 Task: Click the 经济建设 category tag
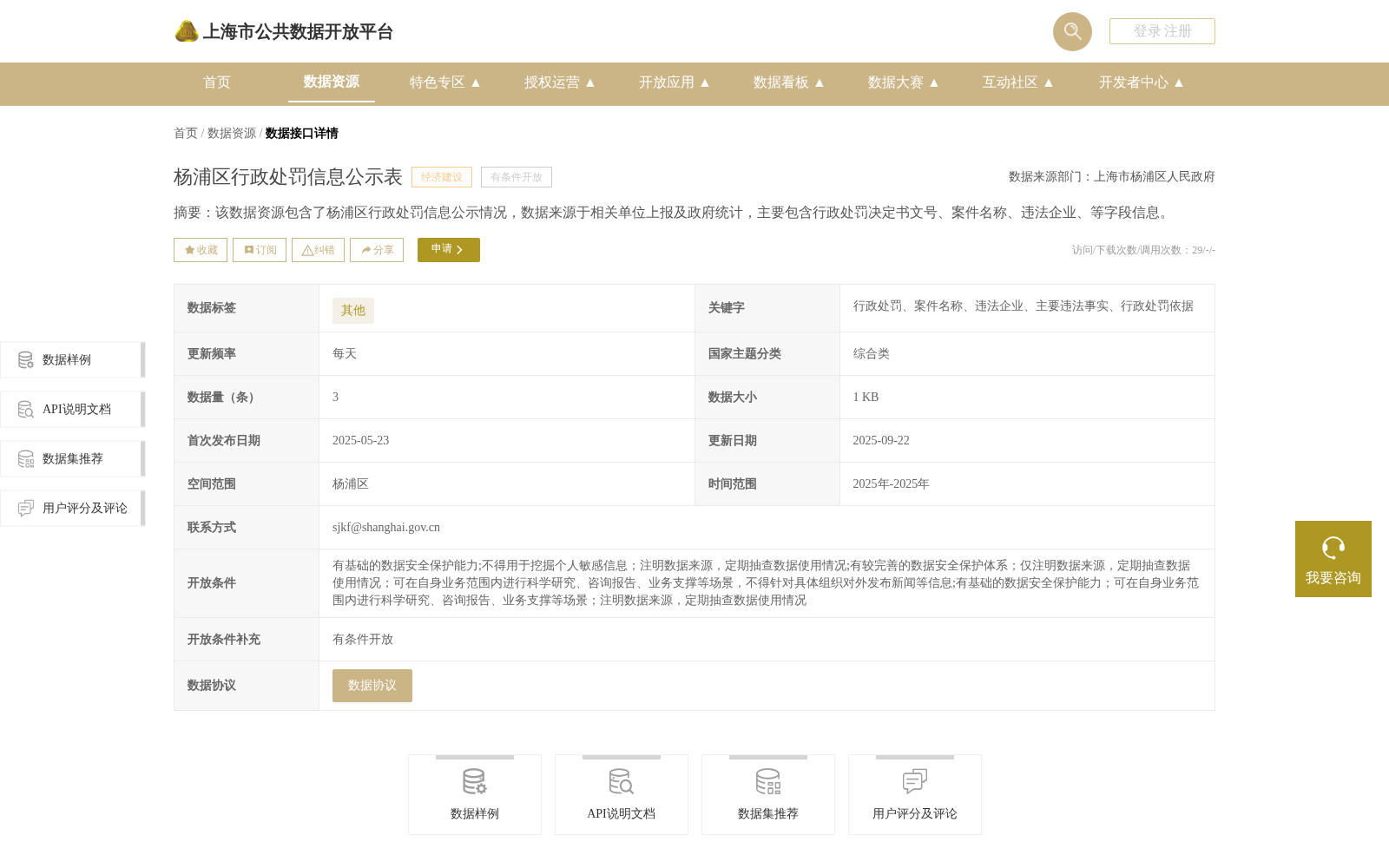point(442,177)
